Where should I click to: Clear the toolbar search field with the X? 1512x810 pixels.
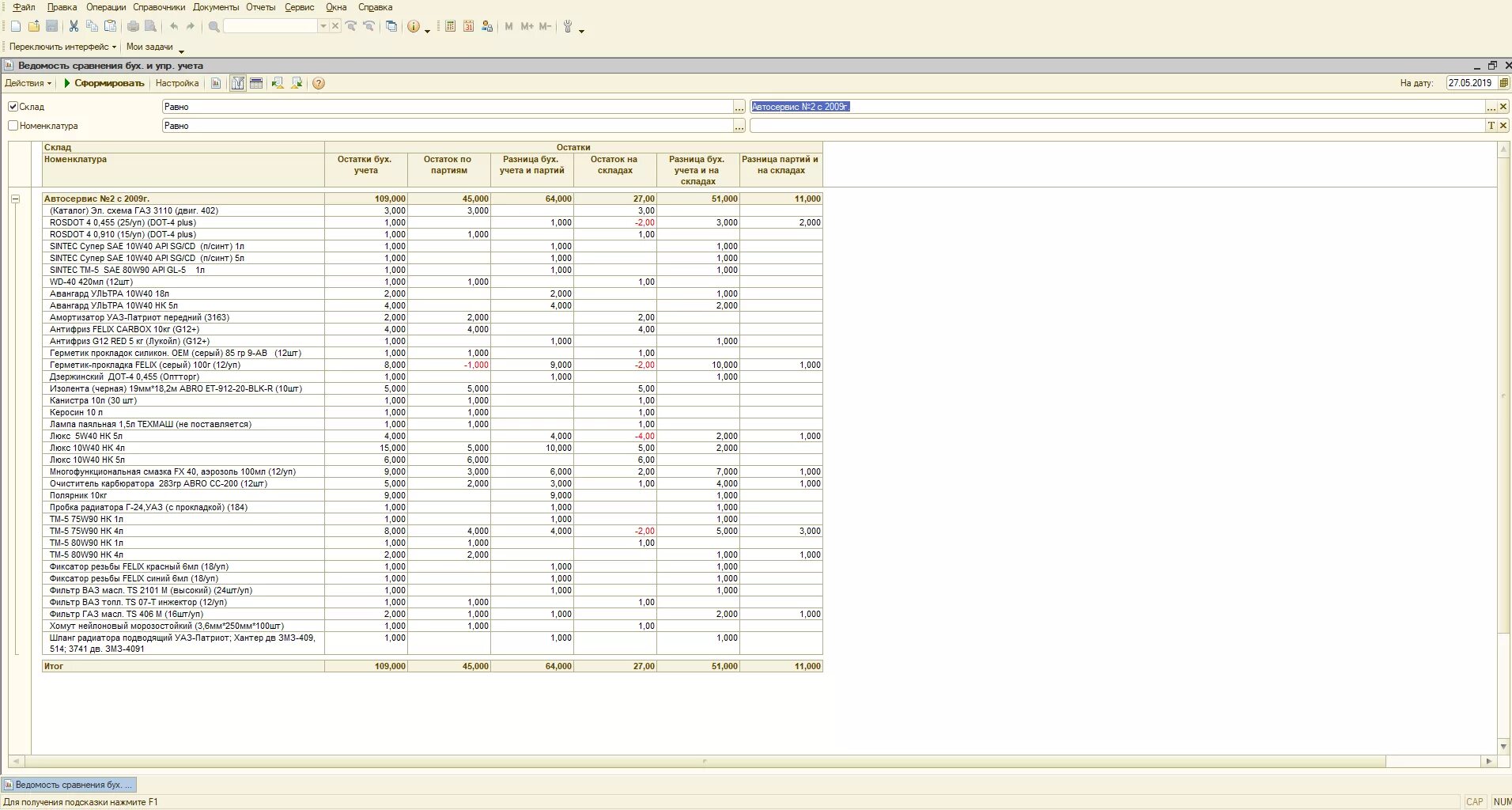pyautogui.click(x=335, y=26)
